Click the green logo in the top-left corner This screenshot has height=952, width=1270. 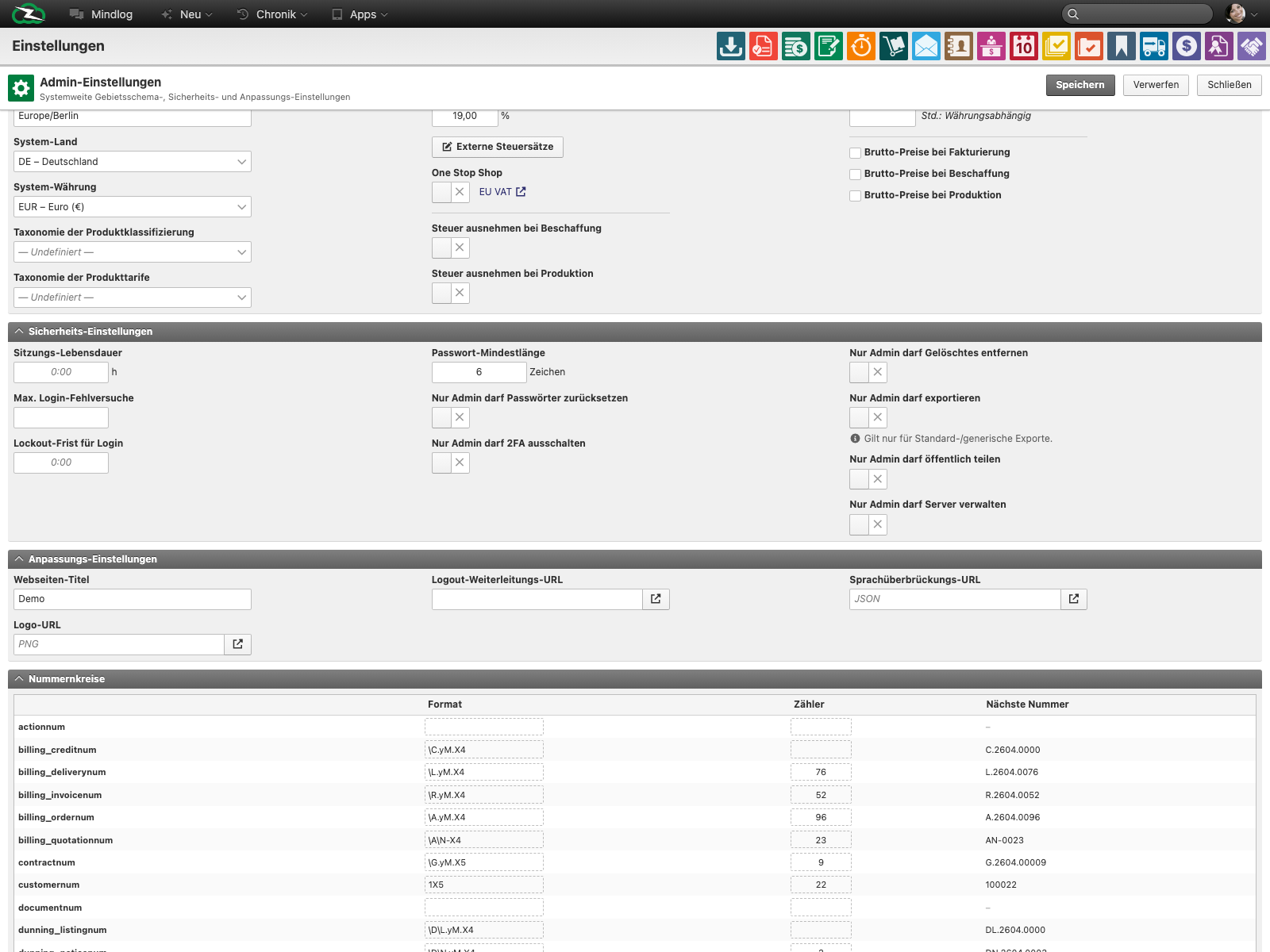(x=29, y=13)
